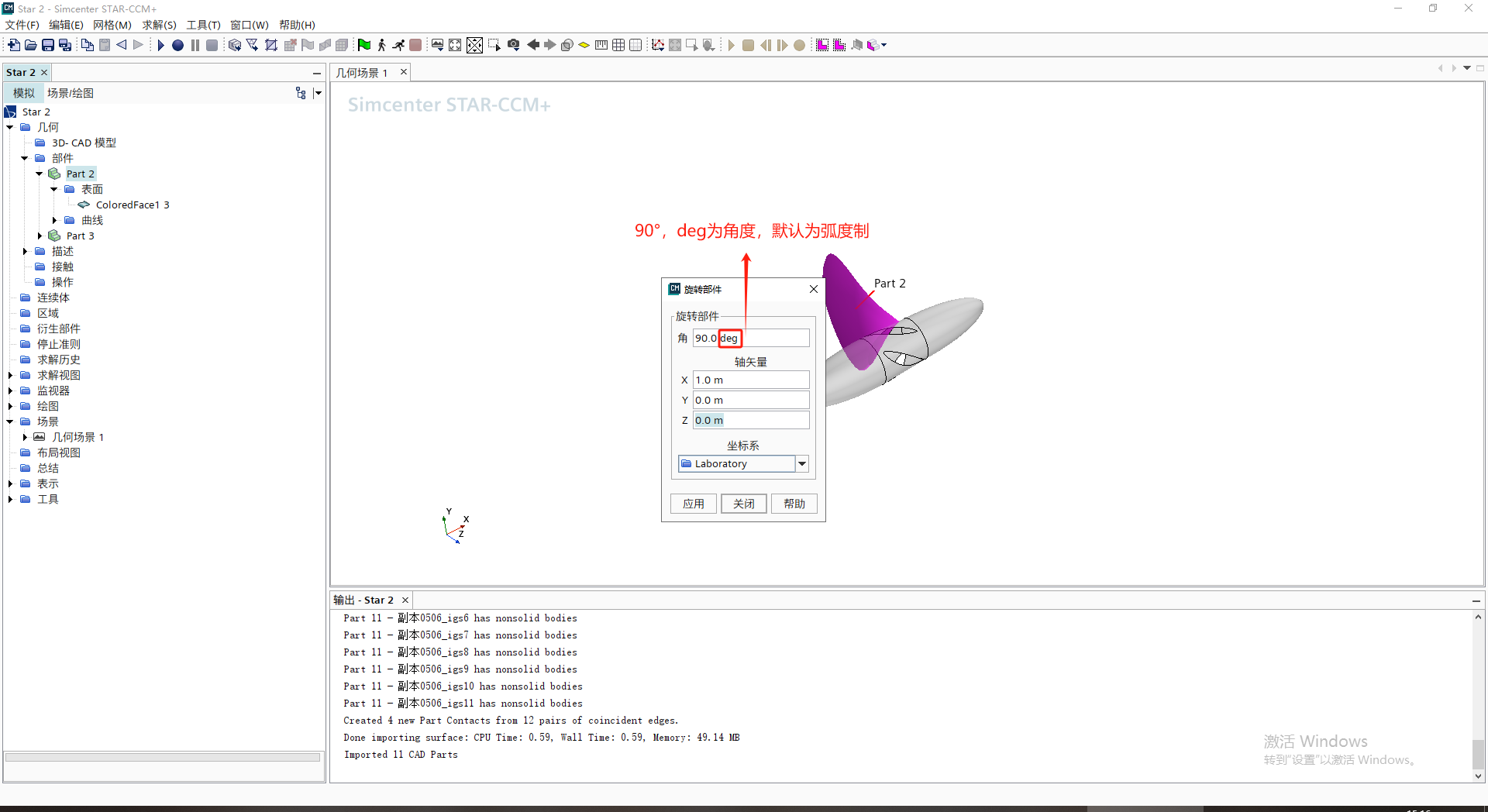Click the Open folder toolbar icon
The height and width of the screenshot is (812, 1488).
31,45
